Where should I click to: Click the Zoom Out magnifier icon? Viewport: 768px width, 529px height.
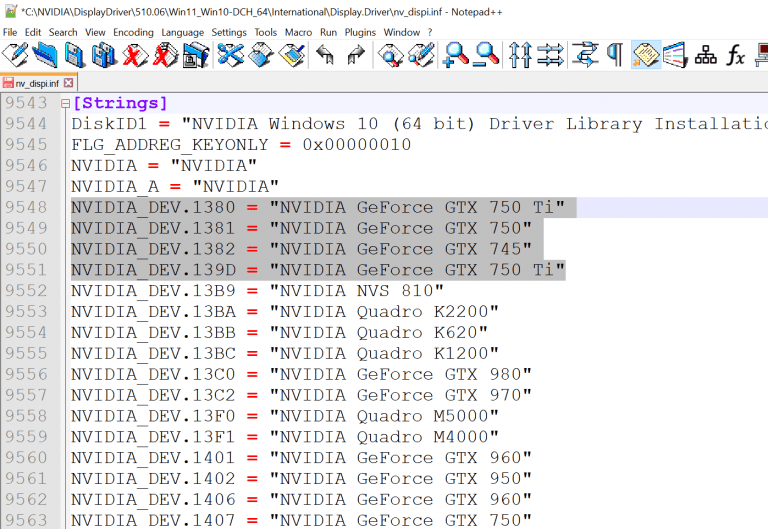pyautogui.click(x=487, y=54)
